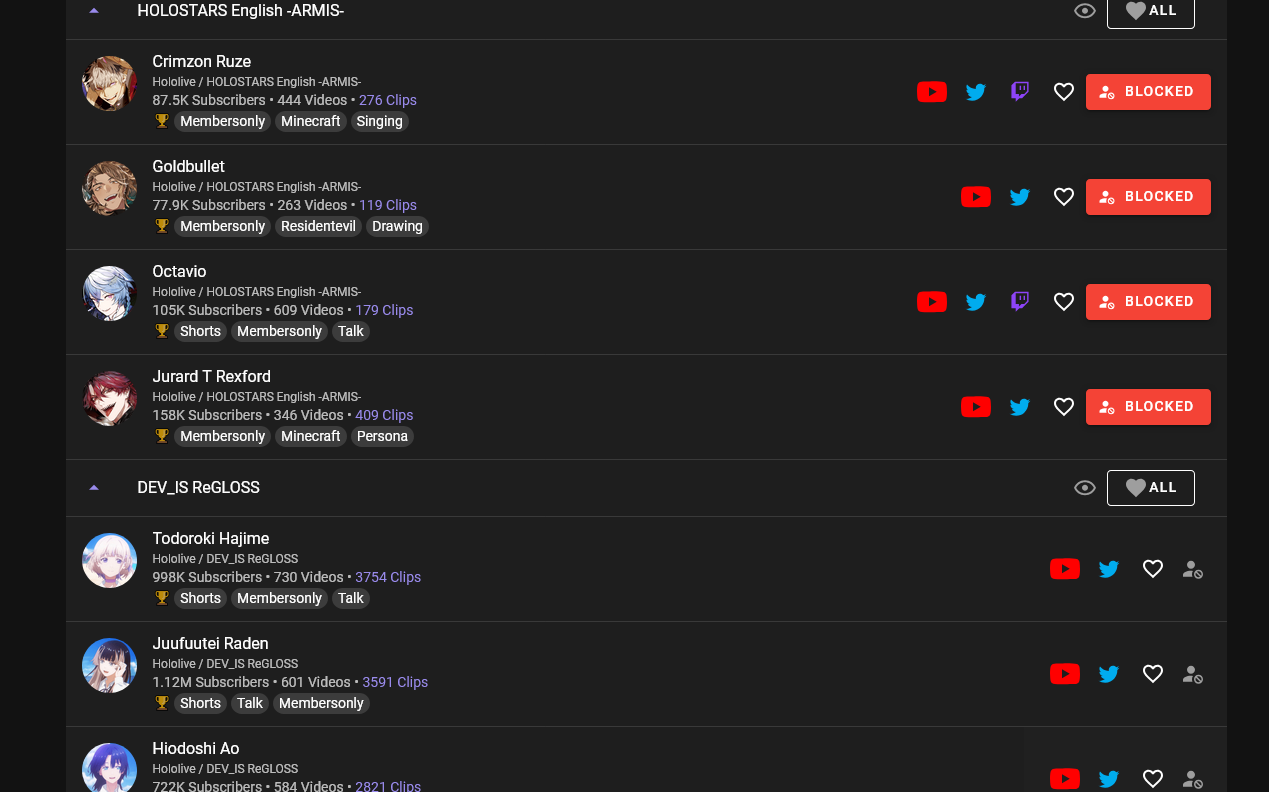Toggle favorite heart for Juufuutei Raden

(1153, 674)
